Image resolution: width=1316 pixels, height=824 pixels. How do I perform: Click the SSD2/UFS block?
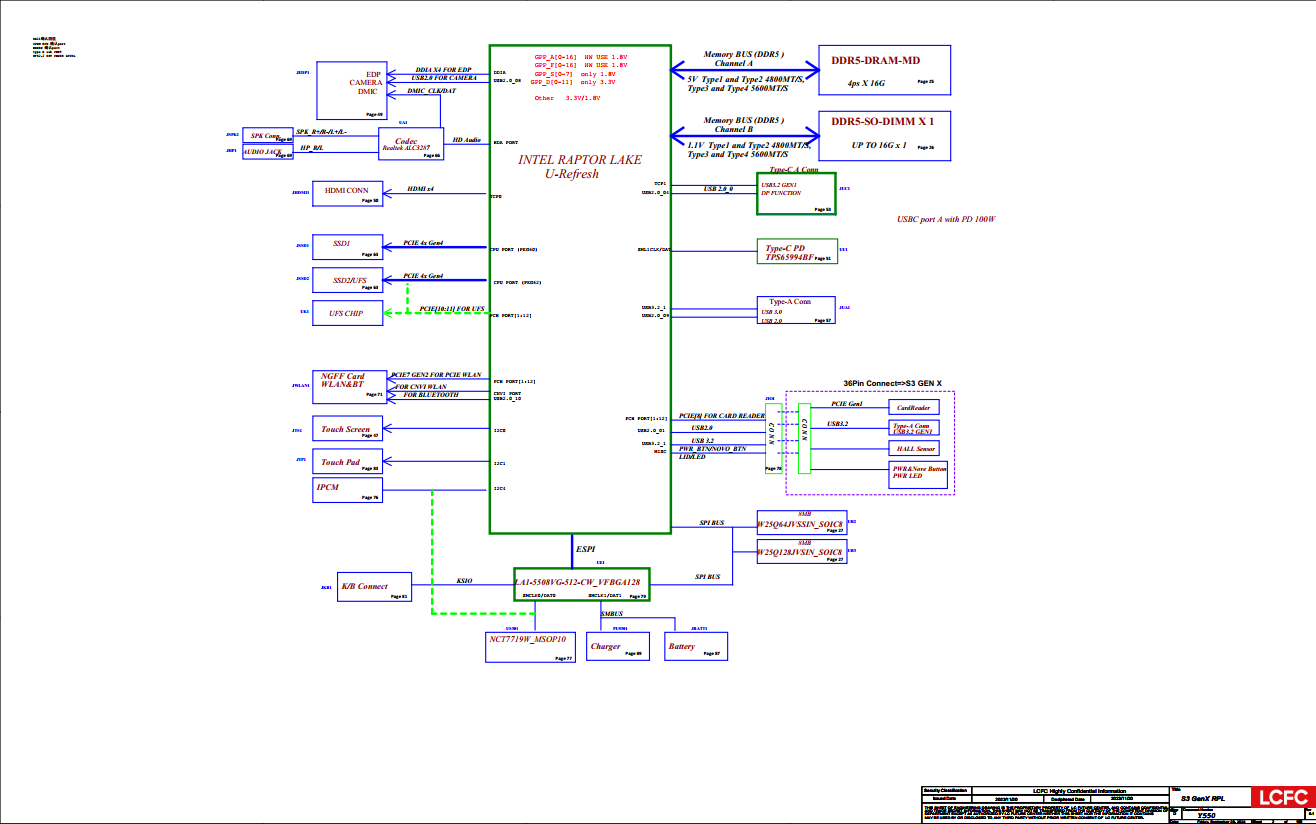pyautogui.click(x=348, y=279)
